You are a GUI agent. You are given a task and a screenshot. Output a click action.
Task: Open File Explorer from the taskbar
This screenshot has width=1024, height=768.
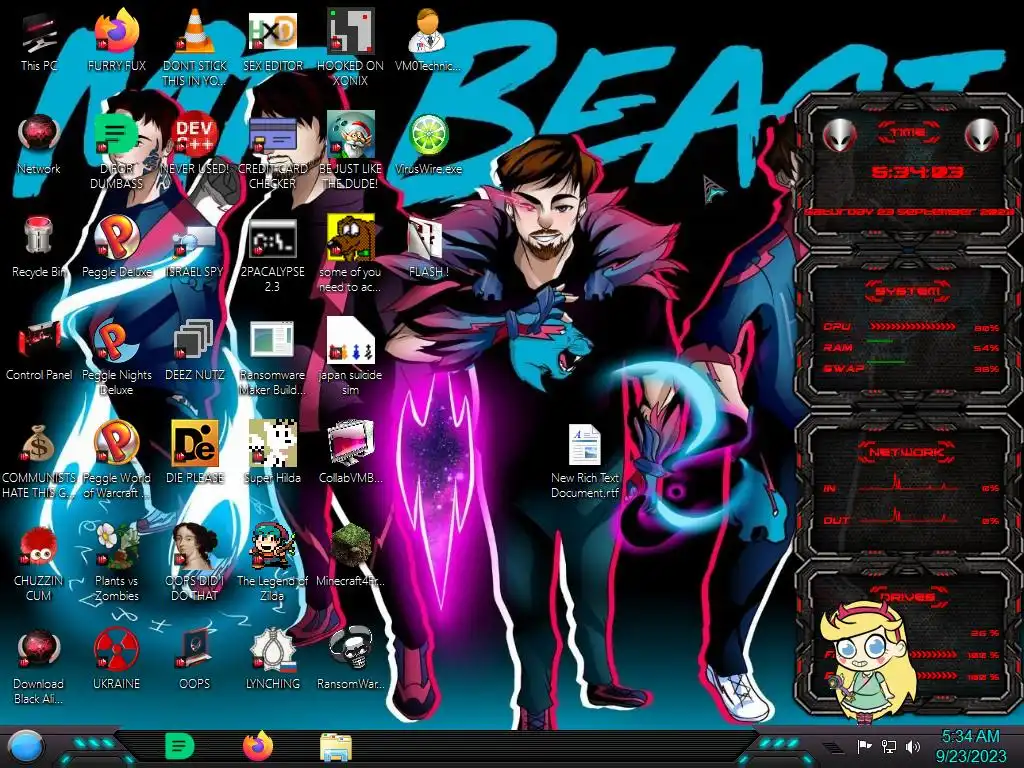point(336,747)
